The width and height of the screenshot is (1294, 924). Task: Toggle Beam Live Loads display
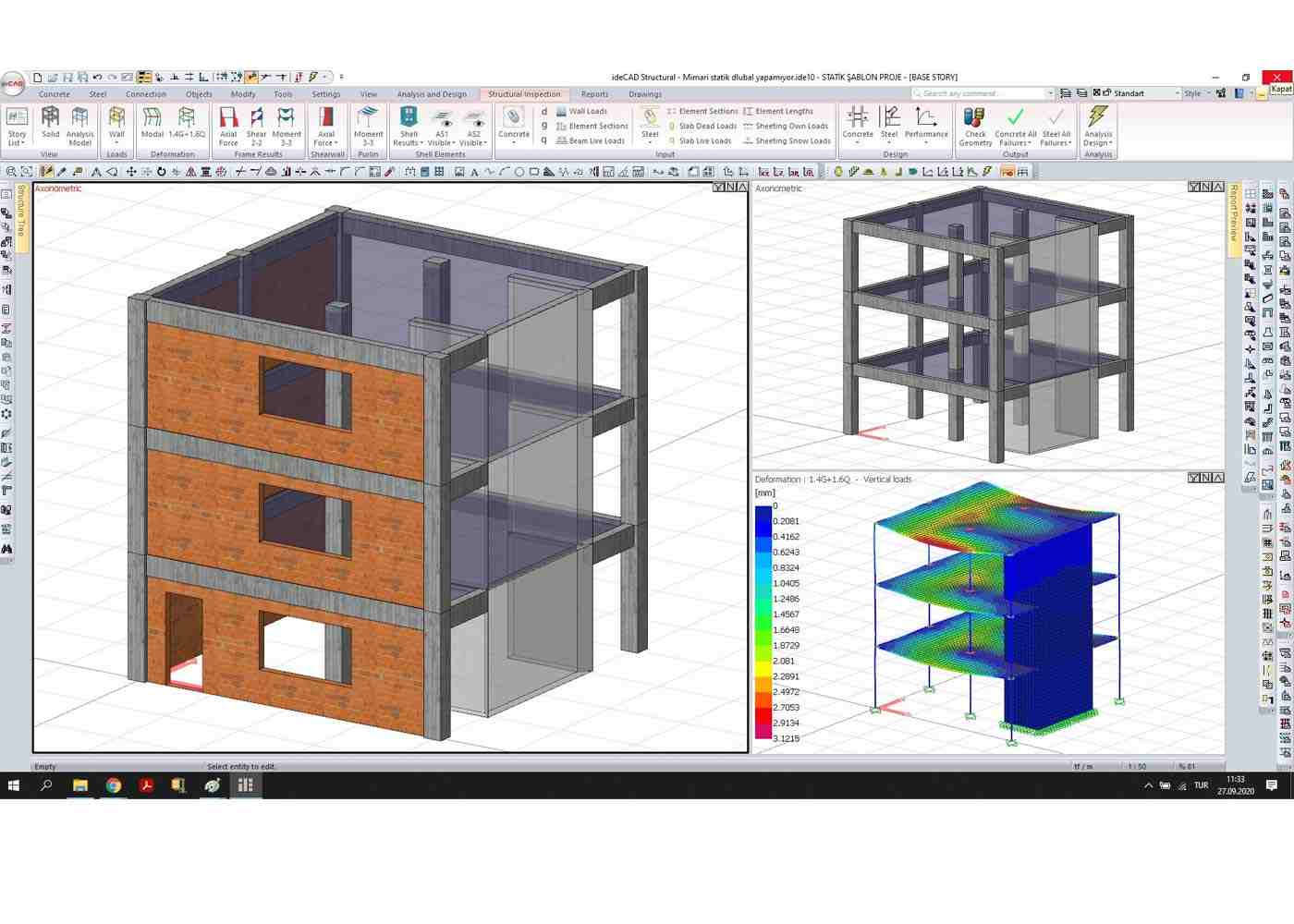(590, 140)
